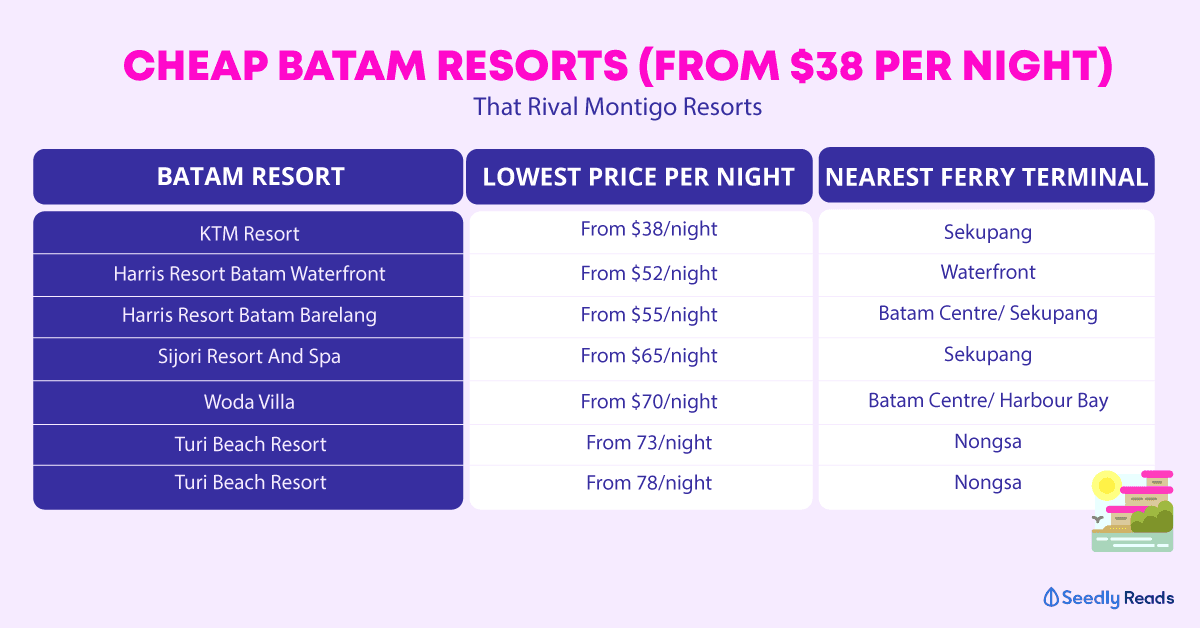Image resolution: width=1200 pixels, height=628 pixels.
Task: Select the KTM Resort row
Action: coord(249,234)
